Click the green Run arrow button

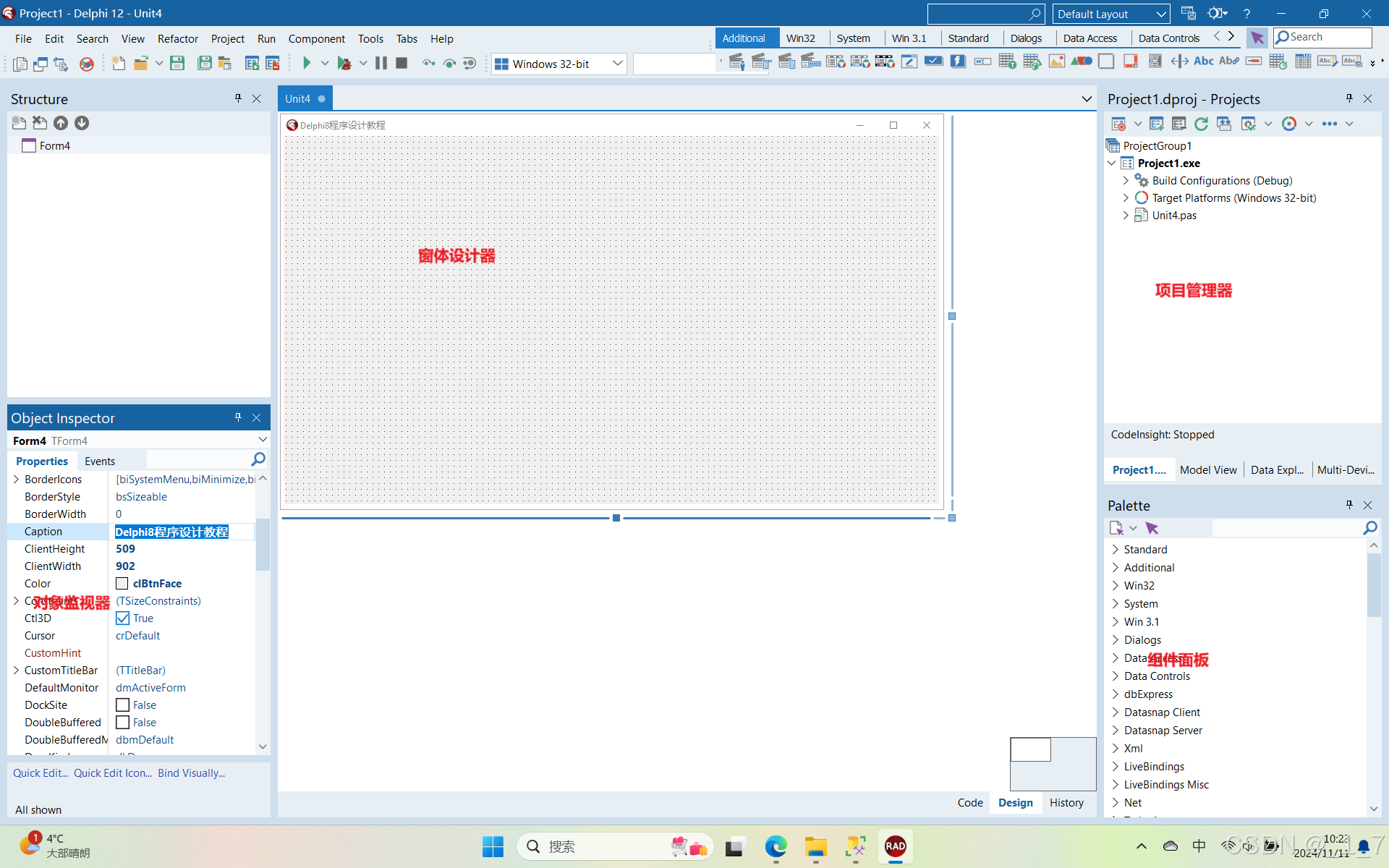point(306,64)
